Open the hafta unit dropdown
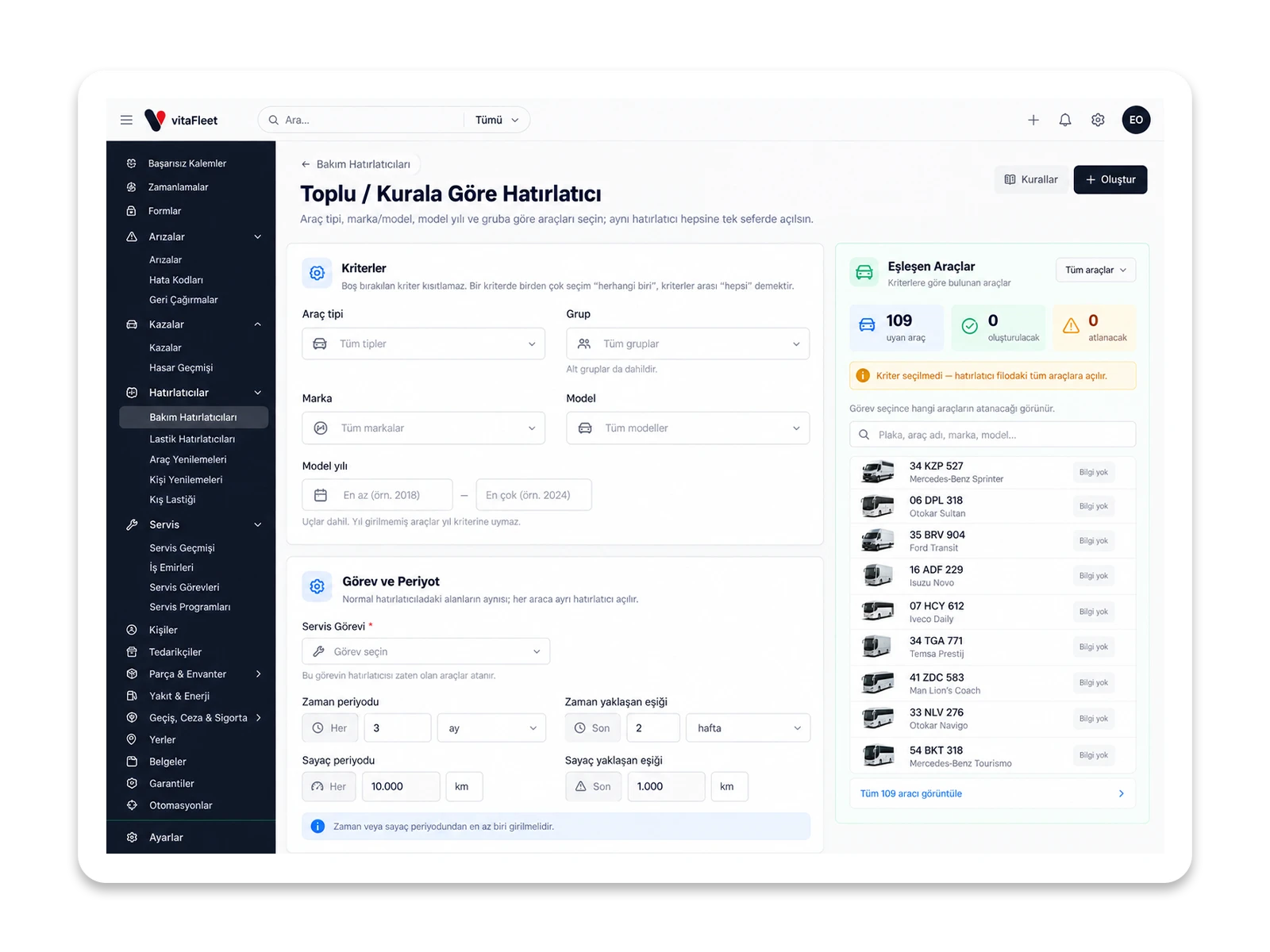The height and width of the screenshot is (952, 1270). pos(748,728)
